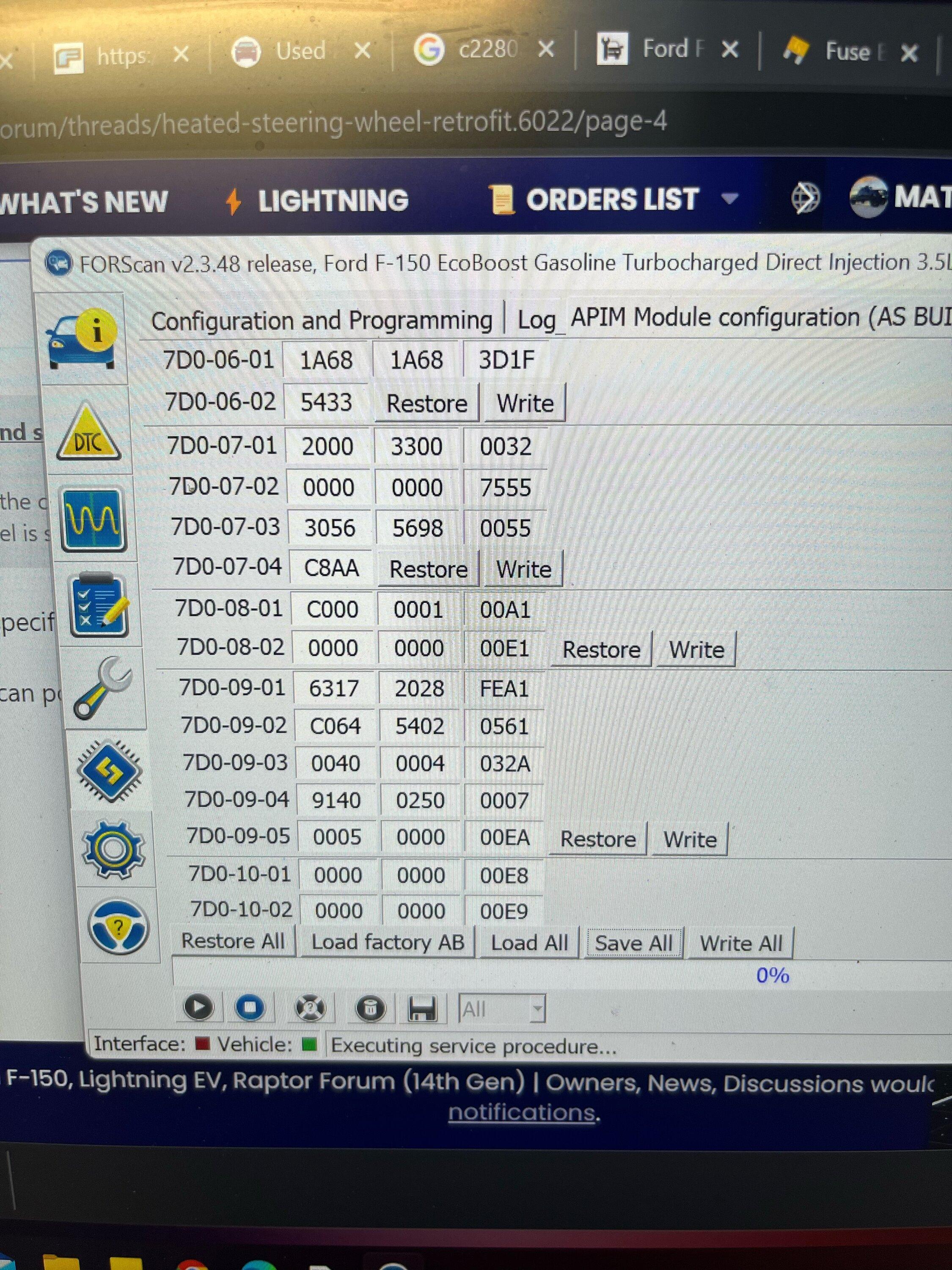This screenshot has width=952, height=1270.
Task: Click Restore in the 7D0-06-02 row
Action: click(427, 403)
